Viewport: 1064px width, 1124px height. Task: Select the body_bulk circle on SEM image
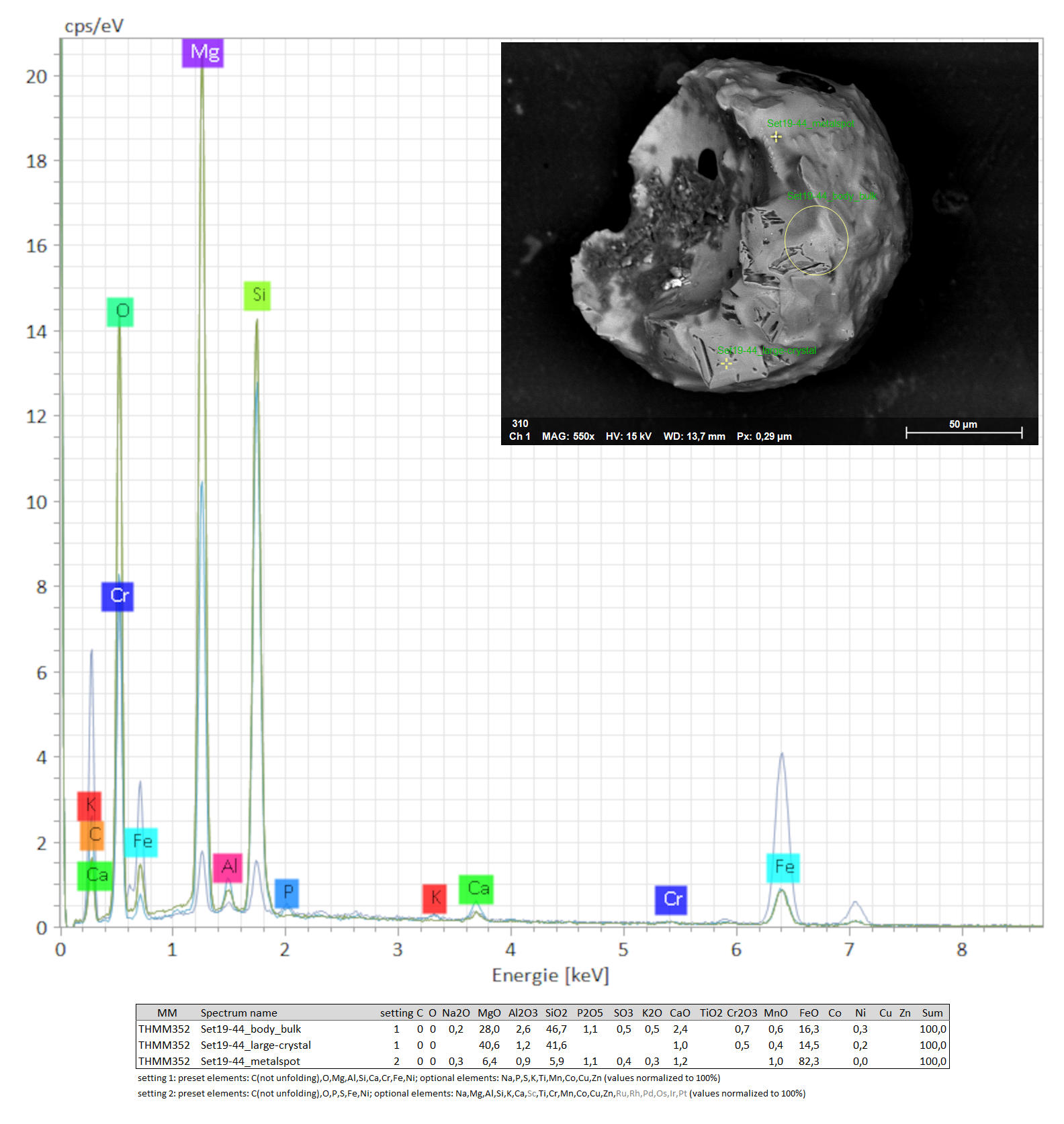click(816, 240)
